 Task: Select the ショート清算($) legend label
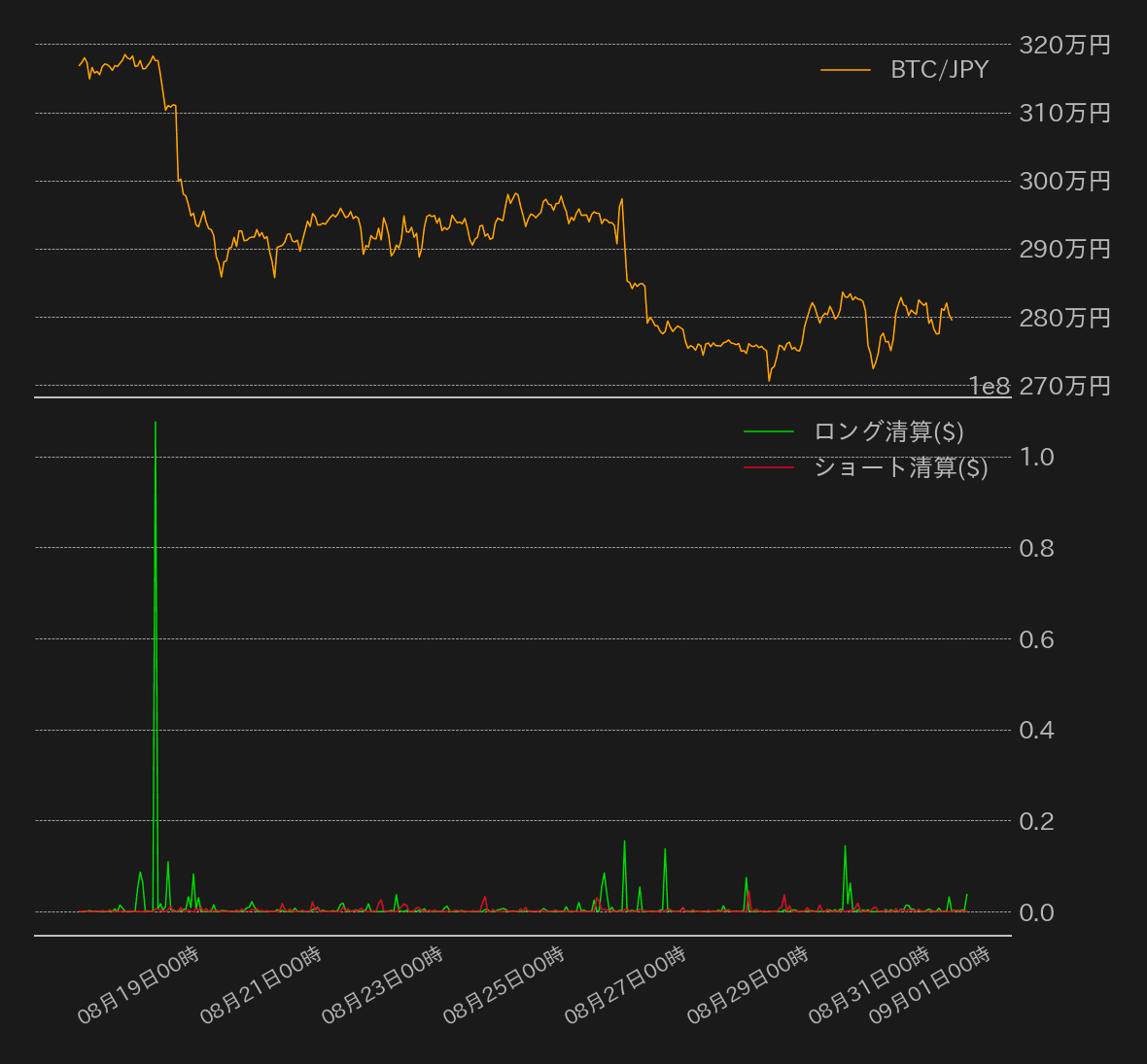pyautogui.click(x=900, y=467)
